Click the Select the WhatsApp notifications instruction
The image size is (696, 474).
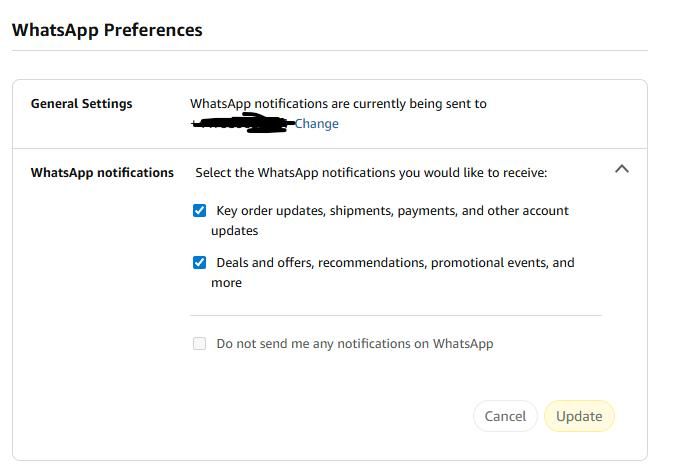tap(371, 173)
